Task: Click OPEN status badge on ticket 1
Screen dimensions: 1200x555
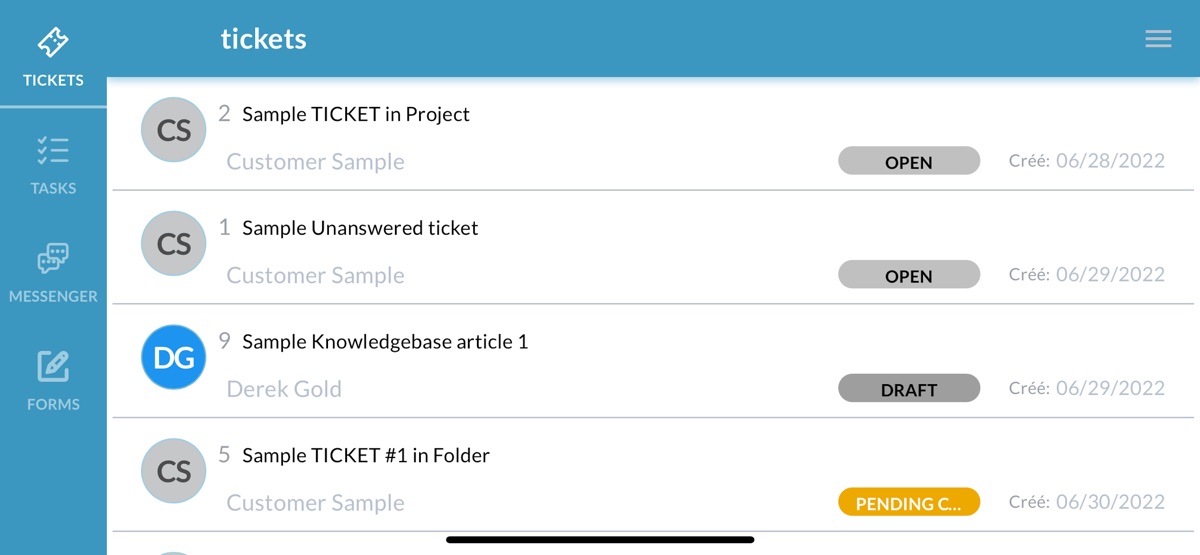Action: [908, 276]
